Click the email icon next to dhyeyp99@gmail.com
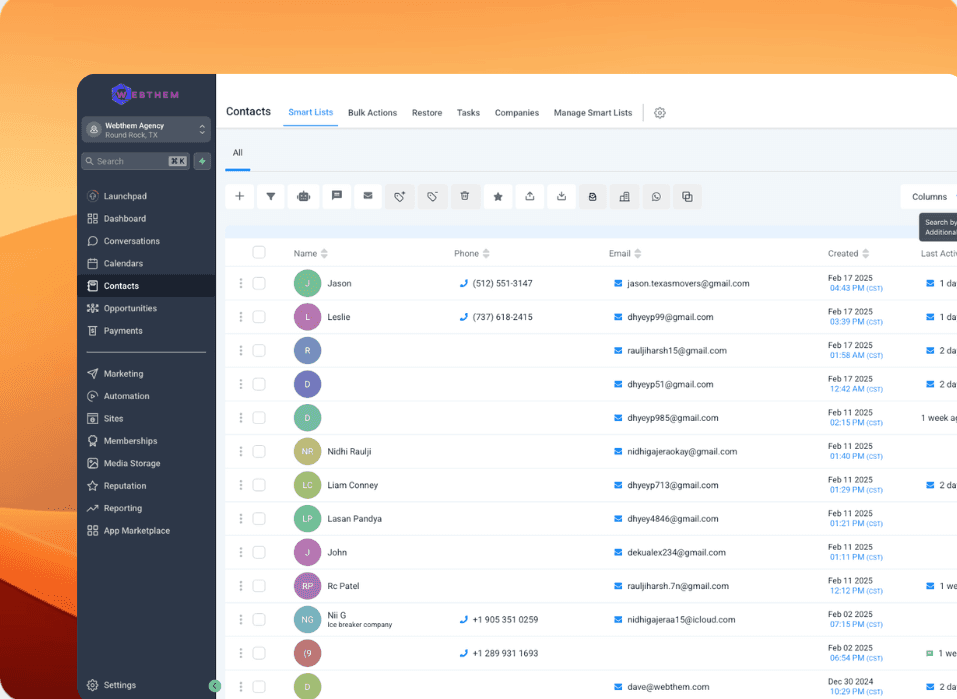 pos(618,317)
